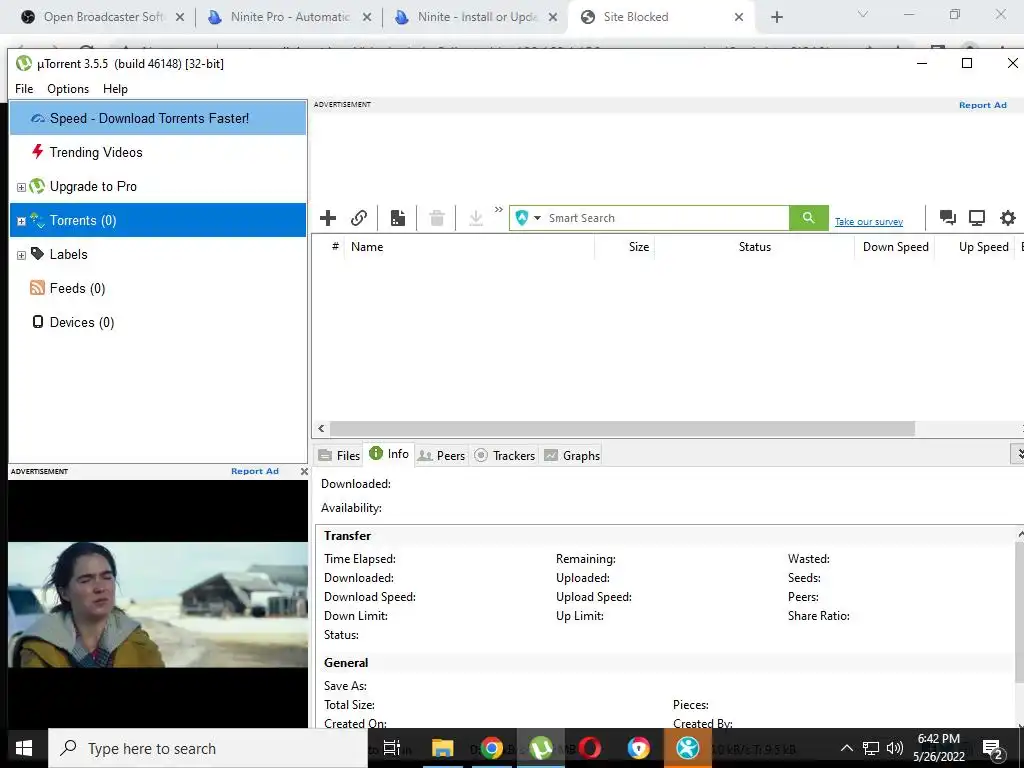The height and width of the screenshot is (768, 1024).
Task: Show more toolbar buttons chevron
Action: click(499, 210)
